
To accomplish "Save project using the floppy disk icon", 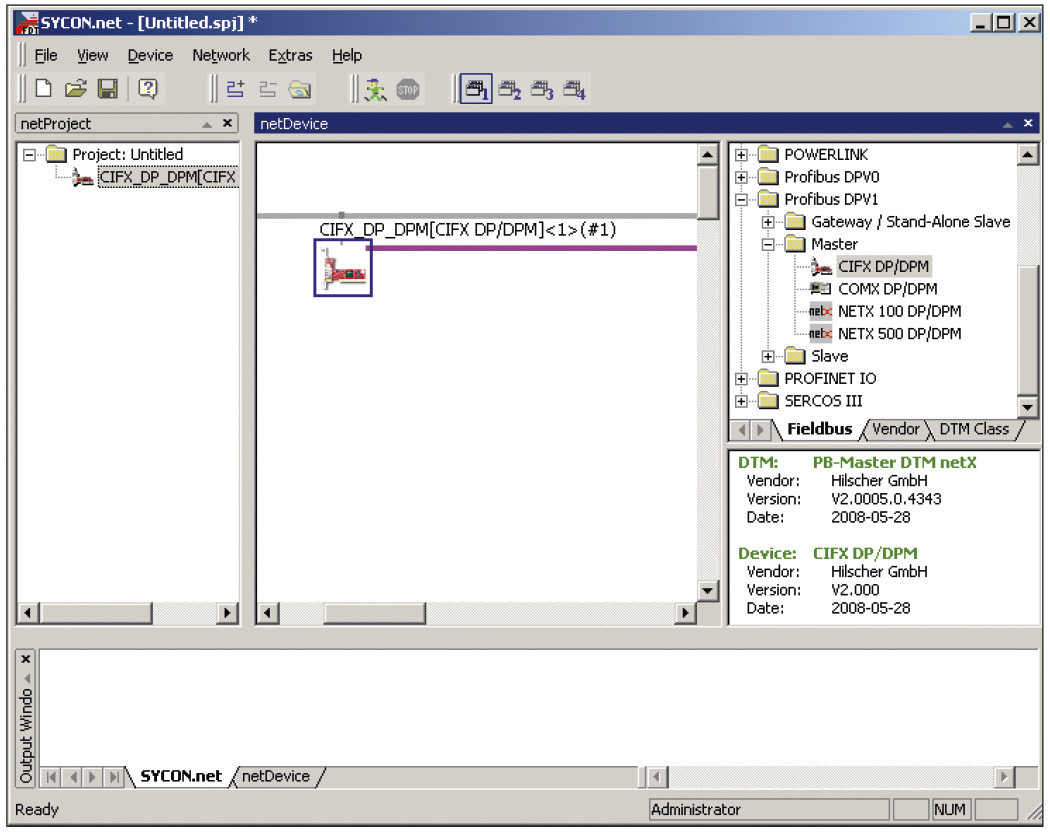I will (x=108, y=89).
